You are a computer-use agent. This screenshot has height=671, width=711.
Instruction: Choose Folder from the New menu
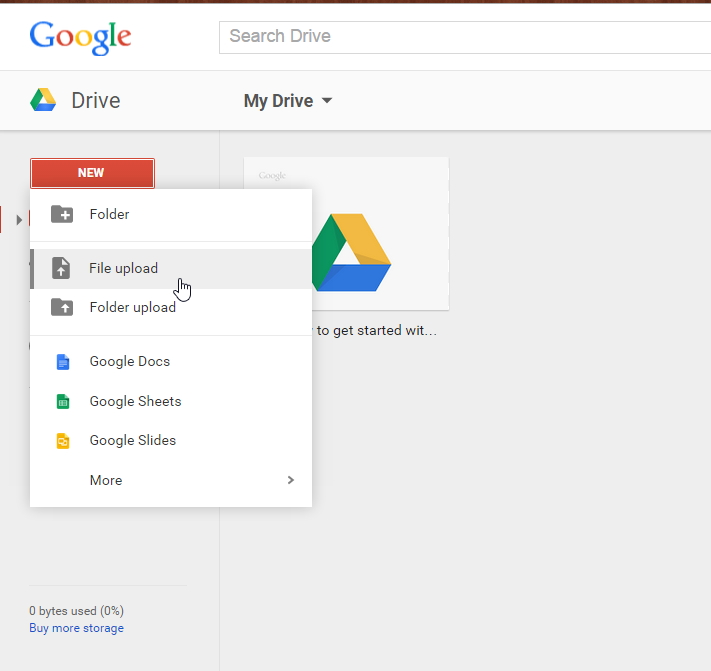tap(171, 214)
